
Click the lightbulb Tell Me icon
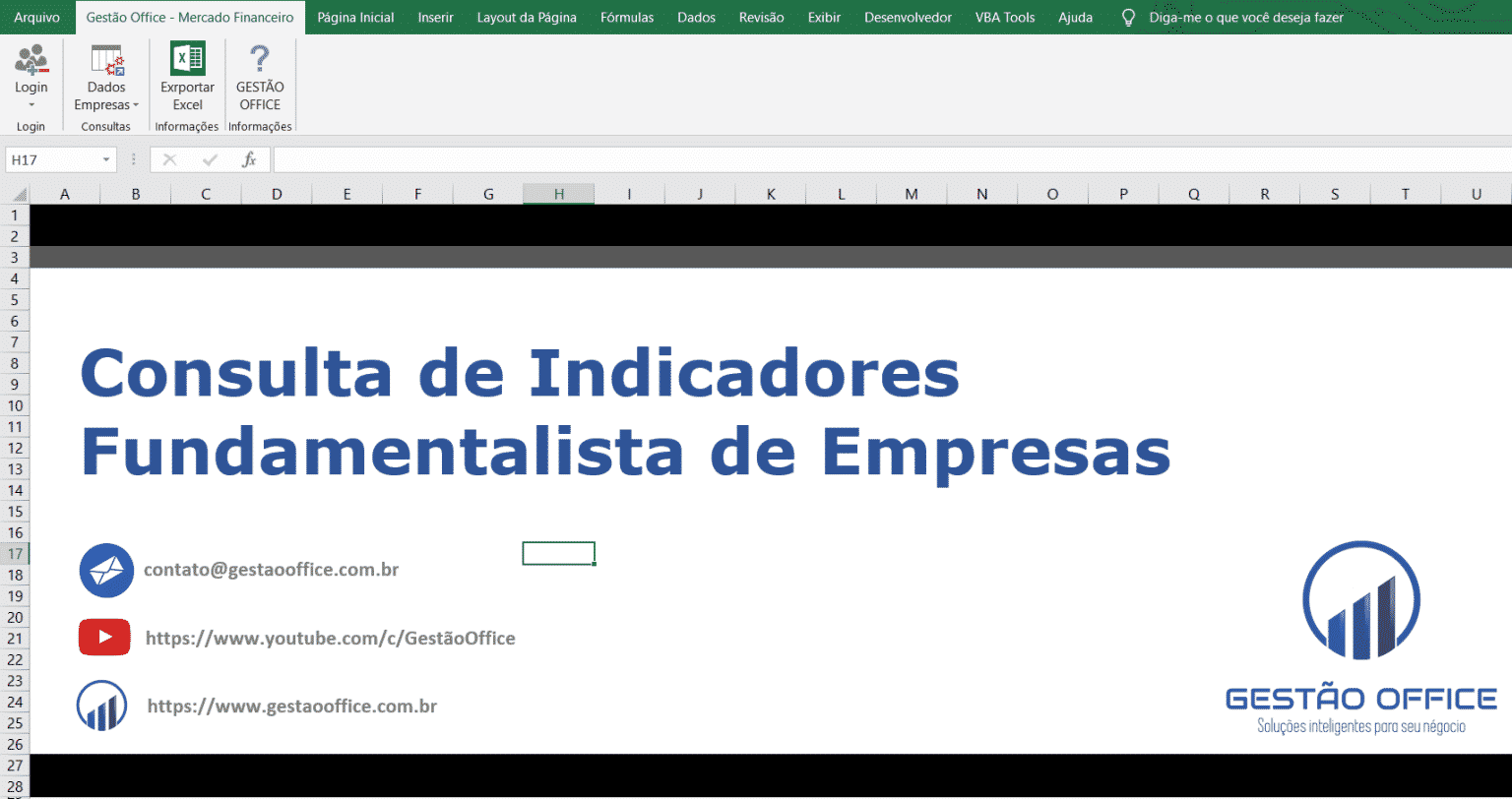point(1129,18)
